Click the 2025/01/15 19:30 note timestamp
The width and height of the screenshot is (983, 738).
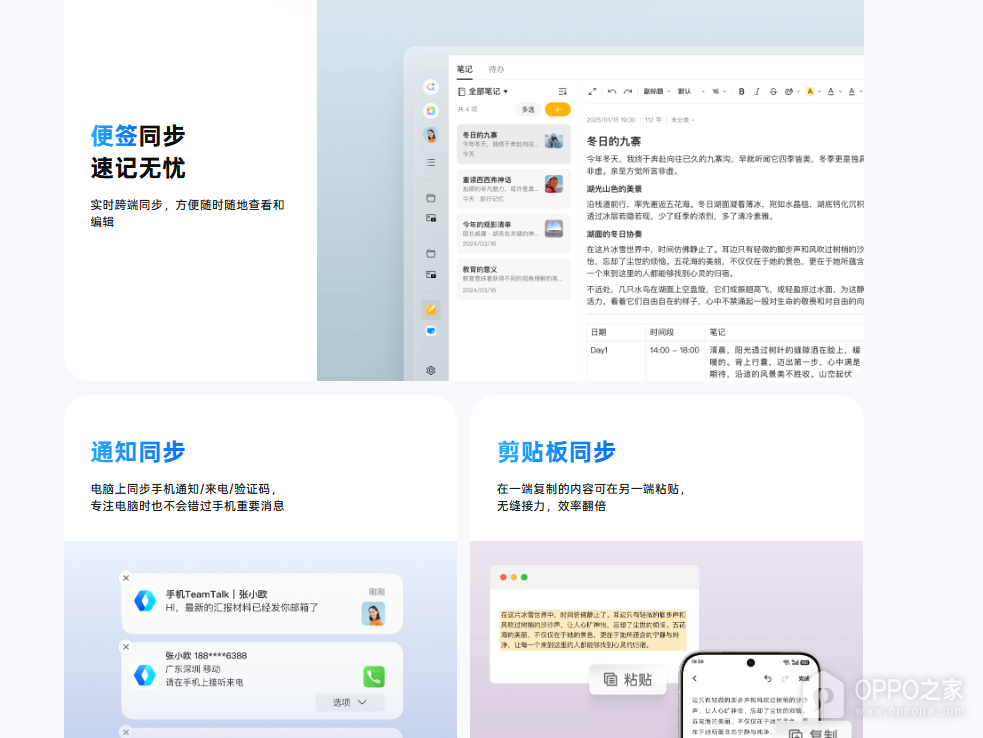[x=611, y=120]
